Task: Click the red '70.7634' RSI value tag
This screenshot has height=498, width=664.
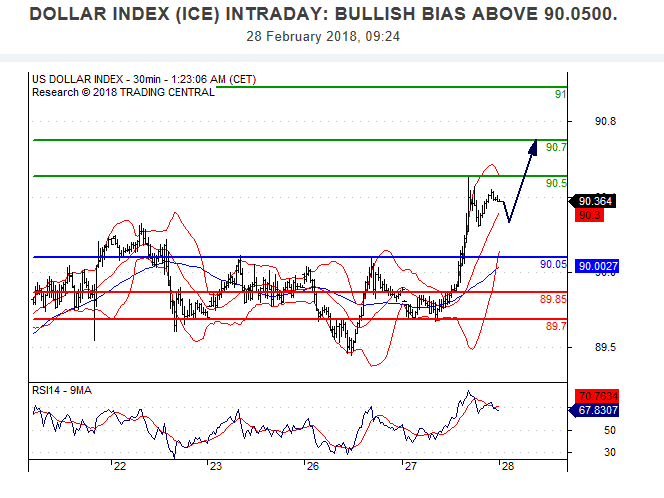Action: click(x=597, y=396)
